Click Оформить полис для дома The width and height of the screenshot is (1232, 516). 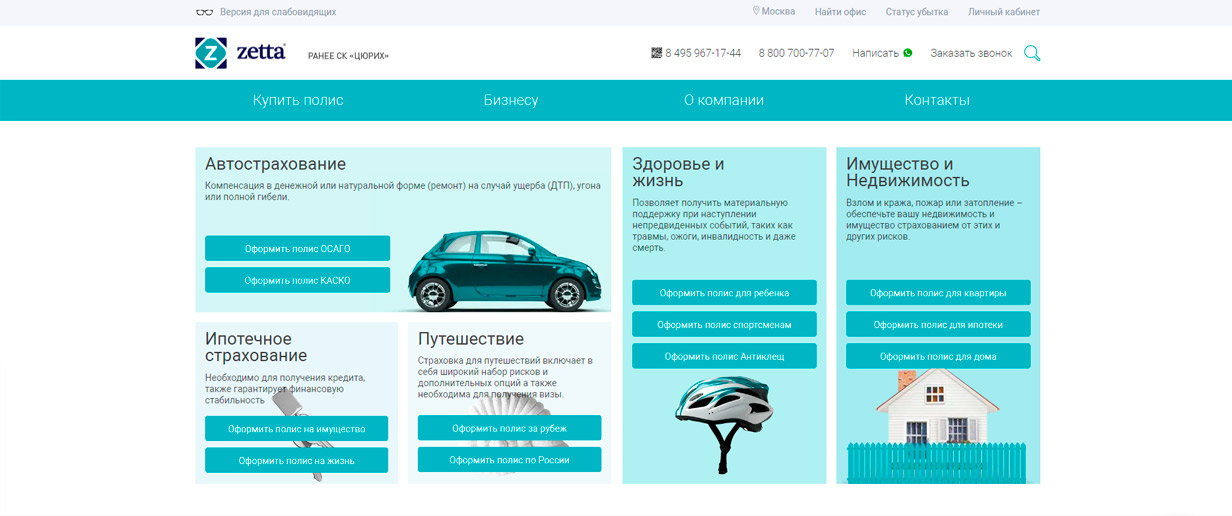click(938, 356)
